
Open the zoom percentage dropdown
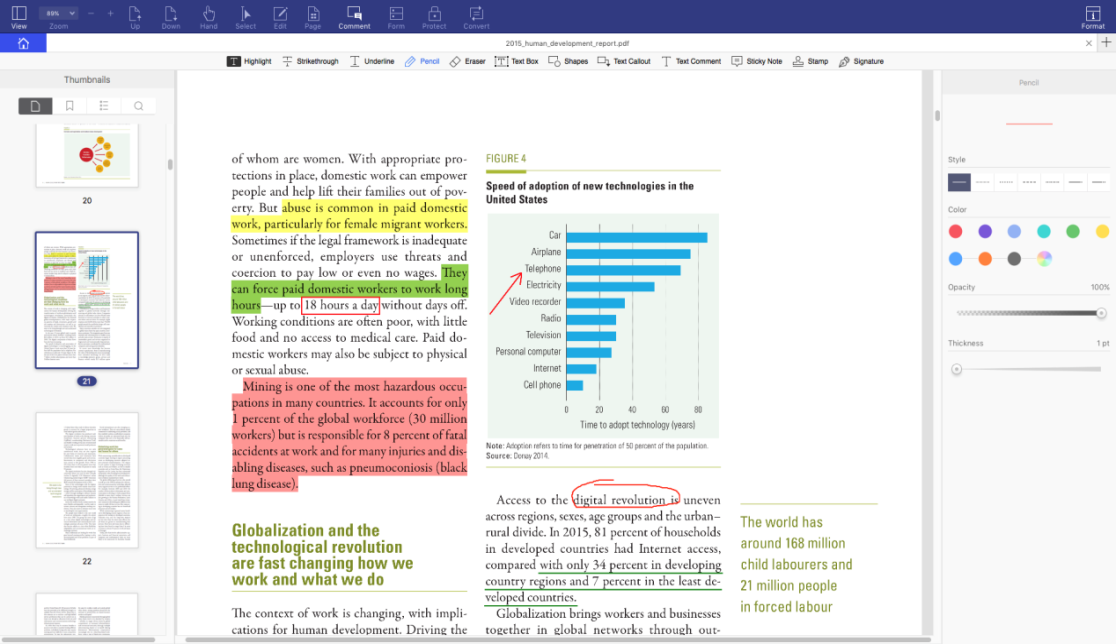(x=58, y=13)
